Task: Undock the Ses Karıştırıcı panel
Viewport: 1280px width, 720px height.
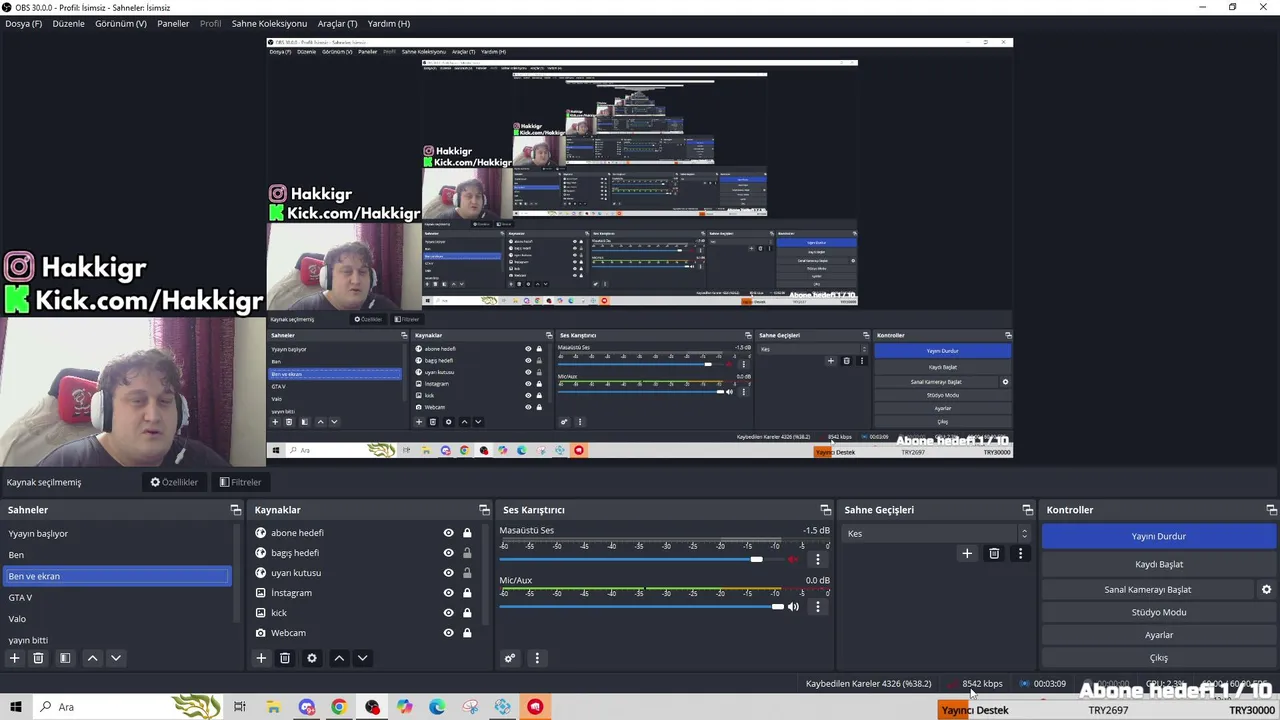Action: 826,510
